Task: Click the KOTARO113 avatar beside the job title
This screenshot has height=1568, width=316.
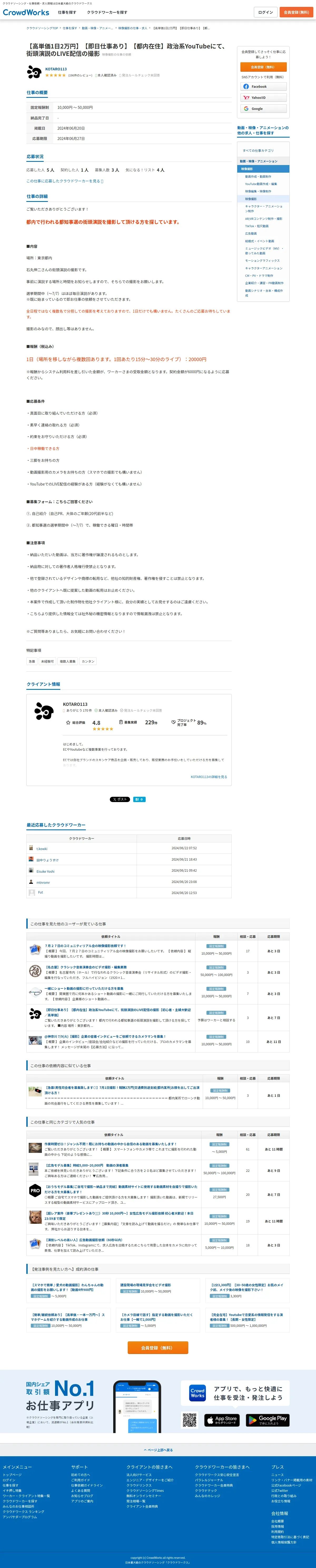Action: click(34, 72)
